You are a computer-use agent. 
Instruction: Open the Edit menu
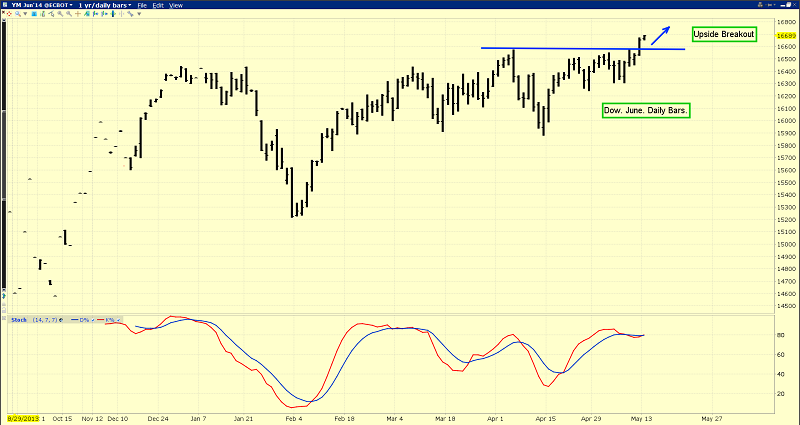tap(158, 5)
